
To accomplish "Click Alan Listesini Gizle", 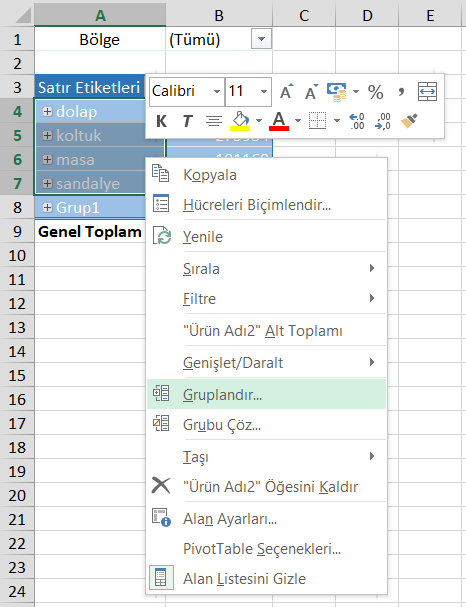I will tap(266, 578).
